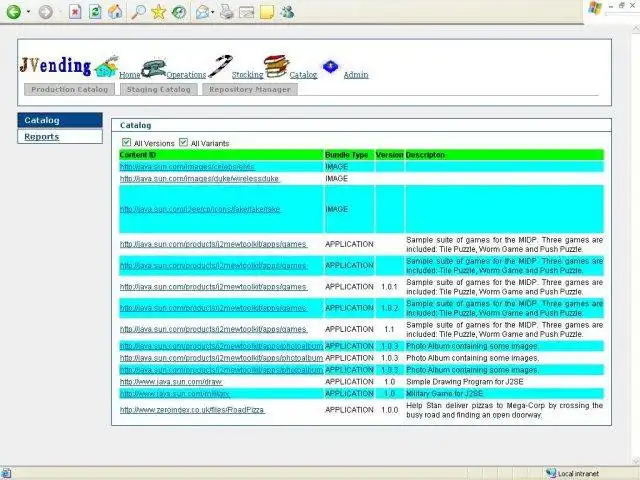
Task: Click the version 1.0.0 cell for RoadPizza
Action: (x=389, y=410)
